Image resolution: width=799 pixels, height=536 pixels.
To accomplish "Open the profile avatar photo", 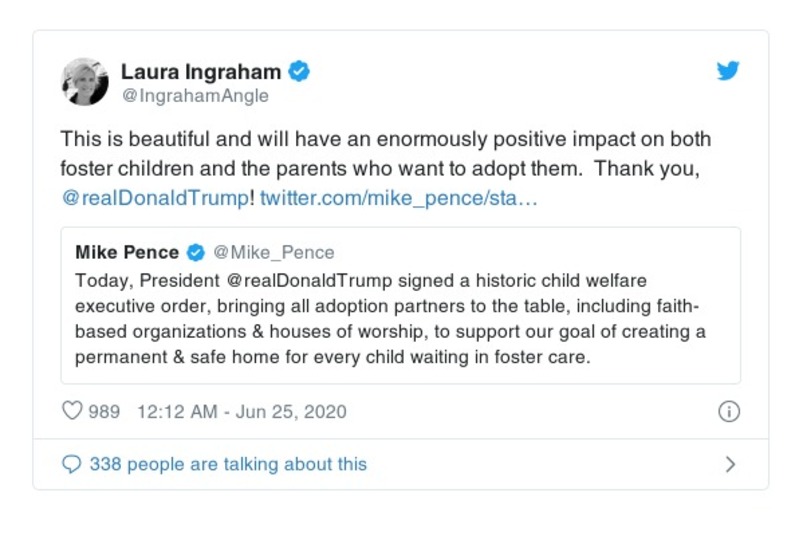I will pos(85,82).
